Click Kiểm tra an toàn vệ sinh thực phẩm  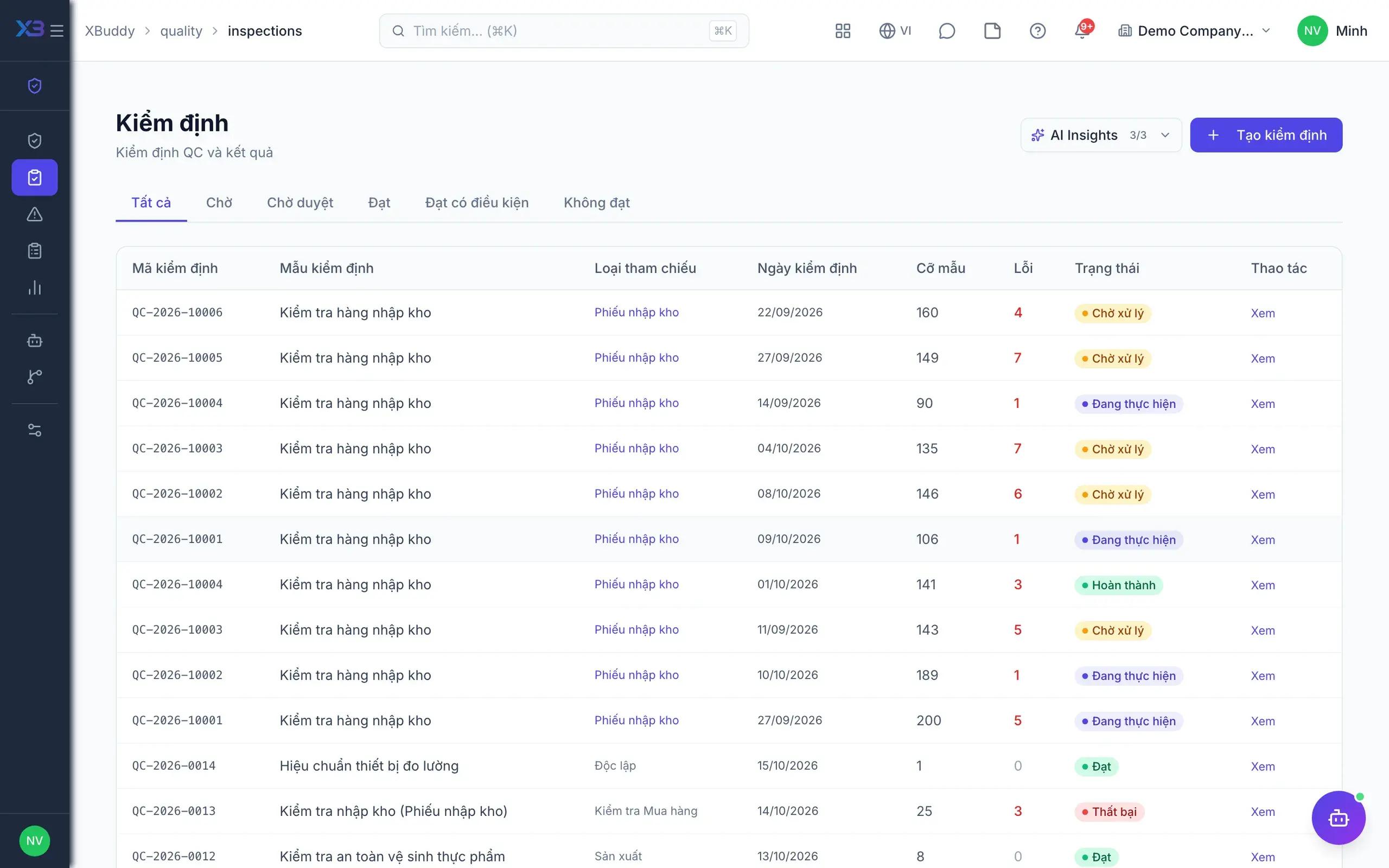(392, 857)
